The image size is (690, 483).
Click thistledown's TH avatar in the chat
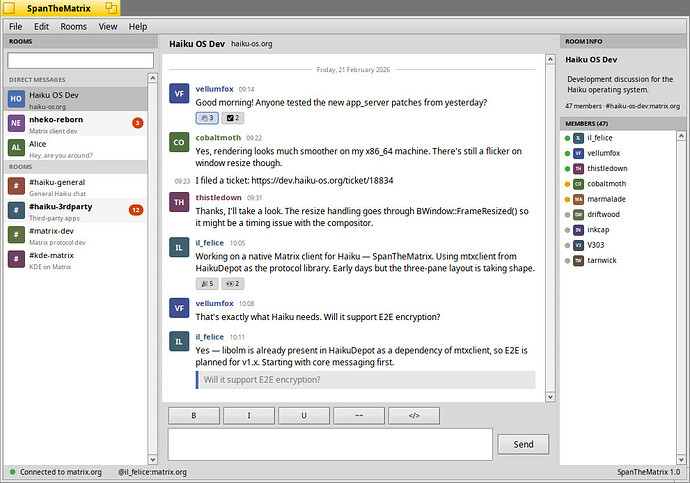[x=179, y=202]
